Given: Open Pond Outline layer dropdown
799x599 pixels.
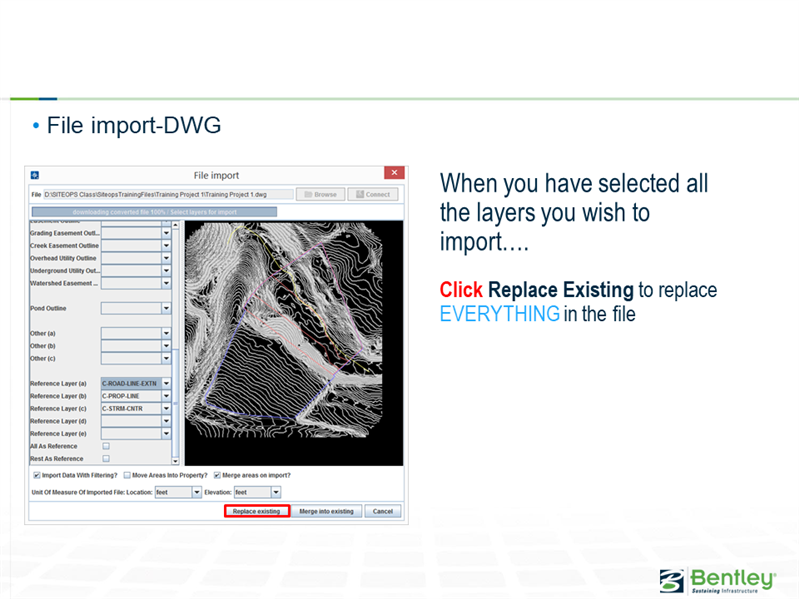Looking at the screenshot, I should point(166,308).
